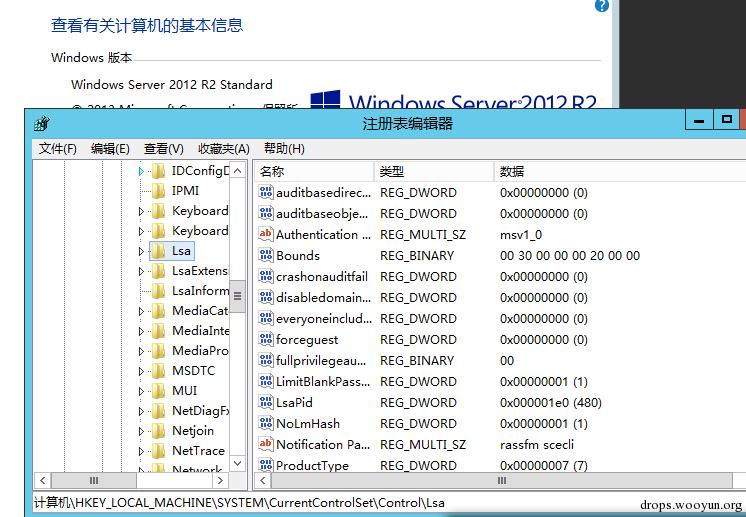The height and width of the screenshot is (517, 746).
Task: Click the IPMI folder icon
Action: [x=158, y=190]
